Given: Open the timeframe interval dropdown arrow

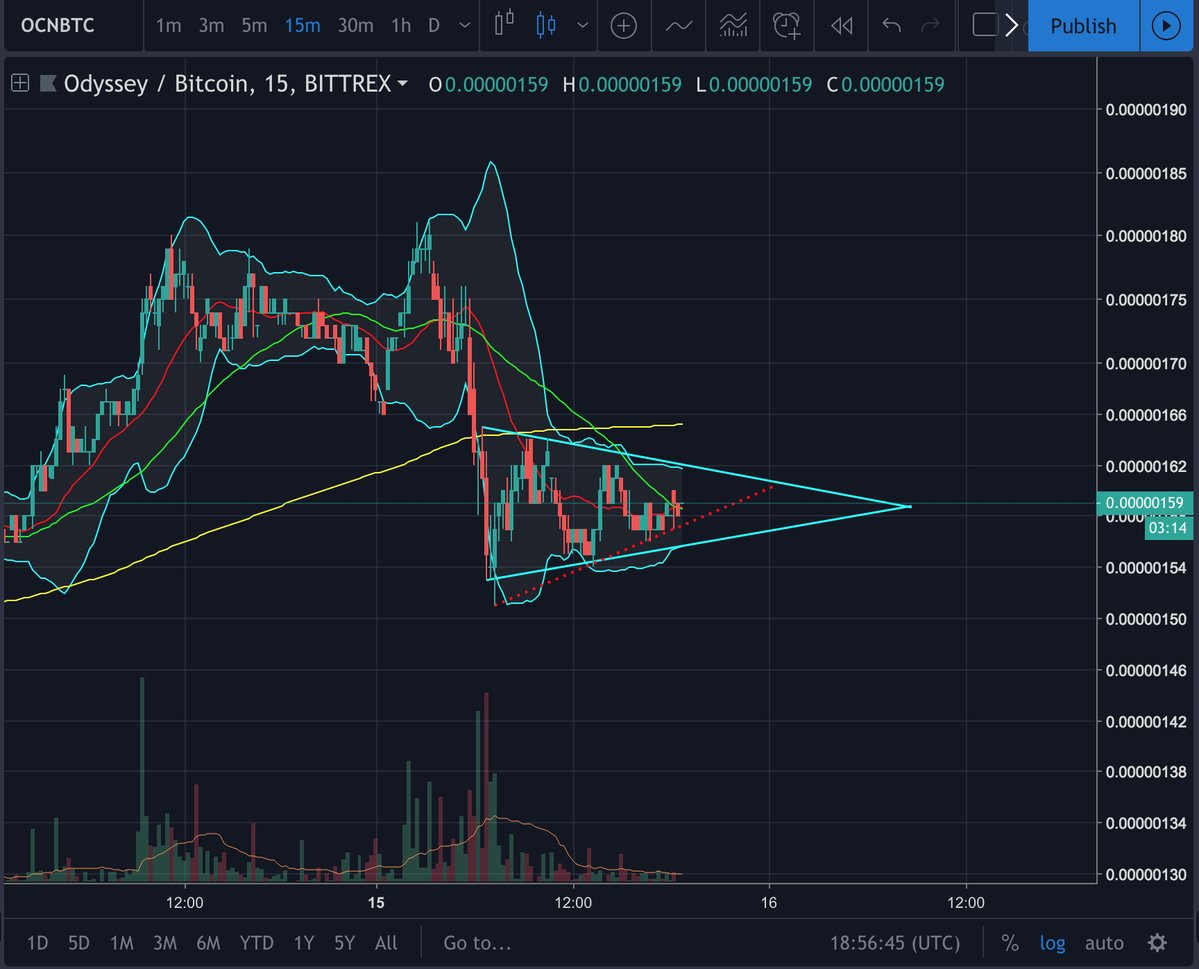Looking at the screenshot, I should [x=464, y=25].
